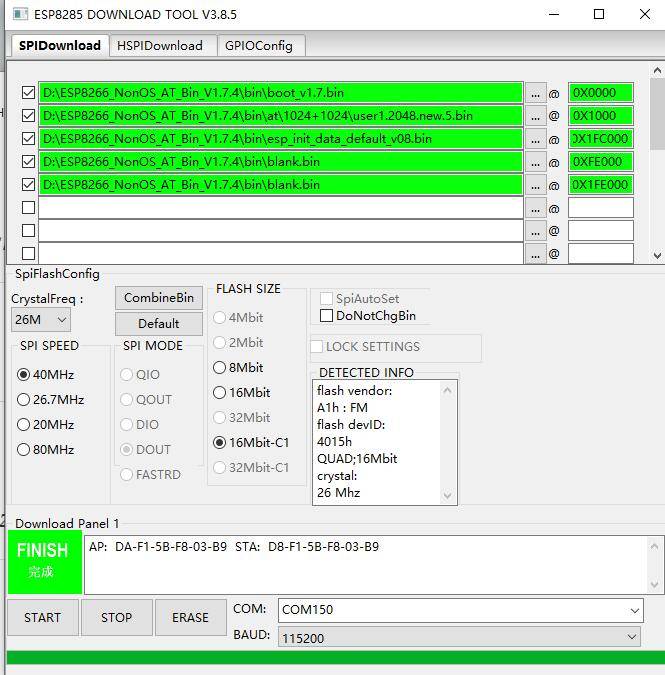Select 8Mbit flash size
665x675 pixels.
220,368
